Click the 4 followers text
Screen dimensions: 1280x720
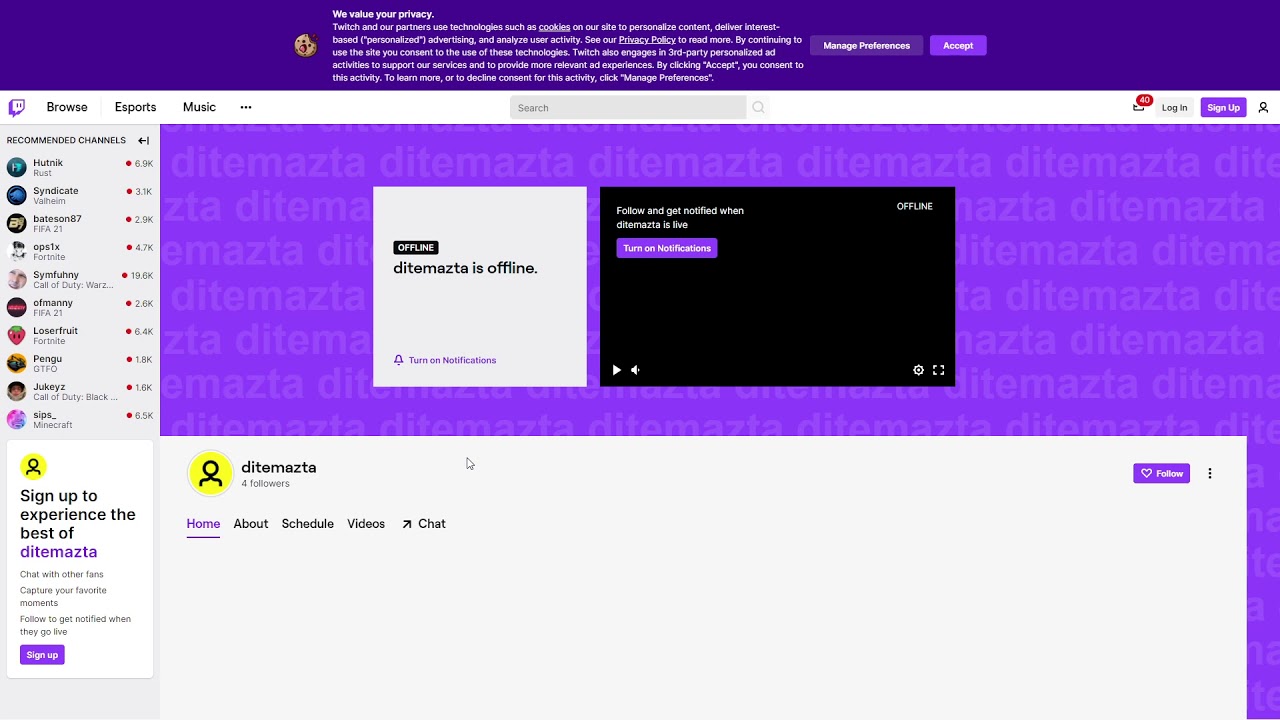point(265,484)
